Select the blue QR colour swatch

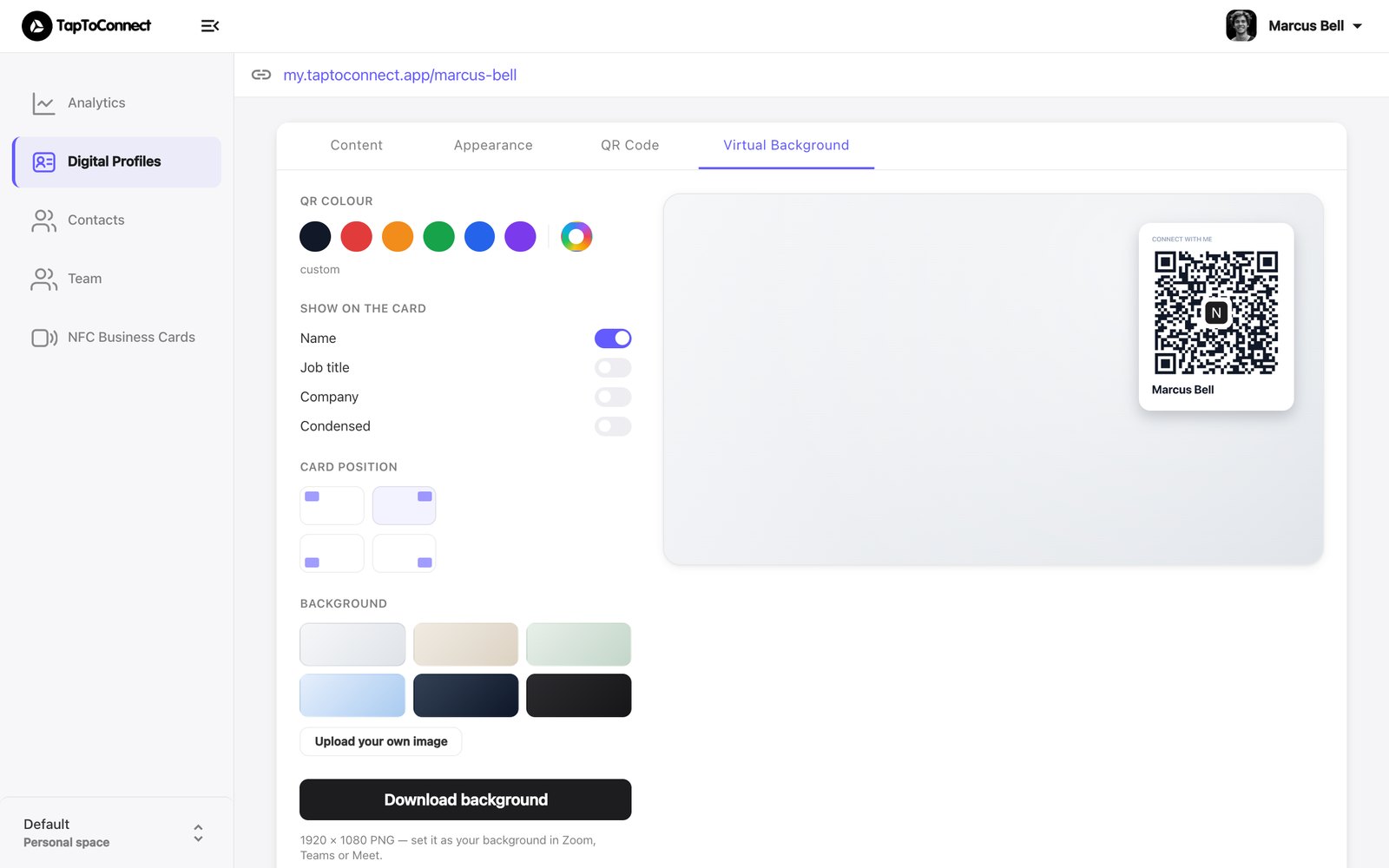pyautogui.click(x=479, y=236)
